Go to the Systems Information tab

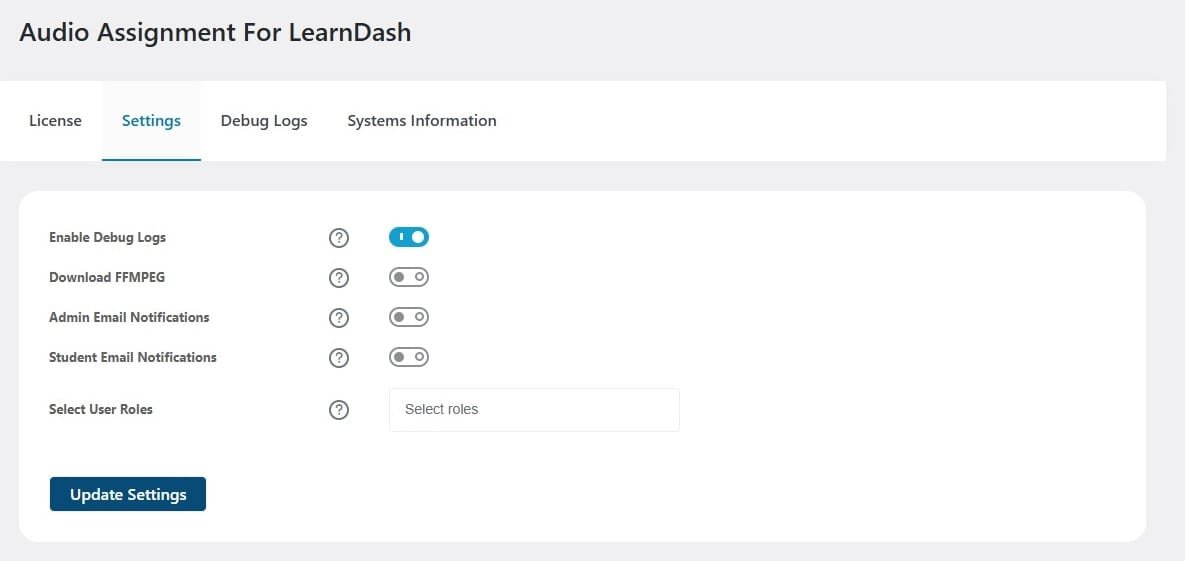click(422, 121)
